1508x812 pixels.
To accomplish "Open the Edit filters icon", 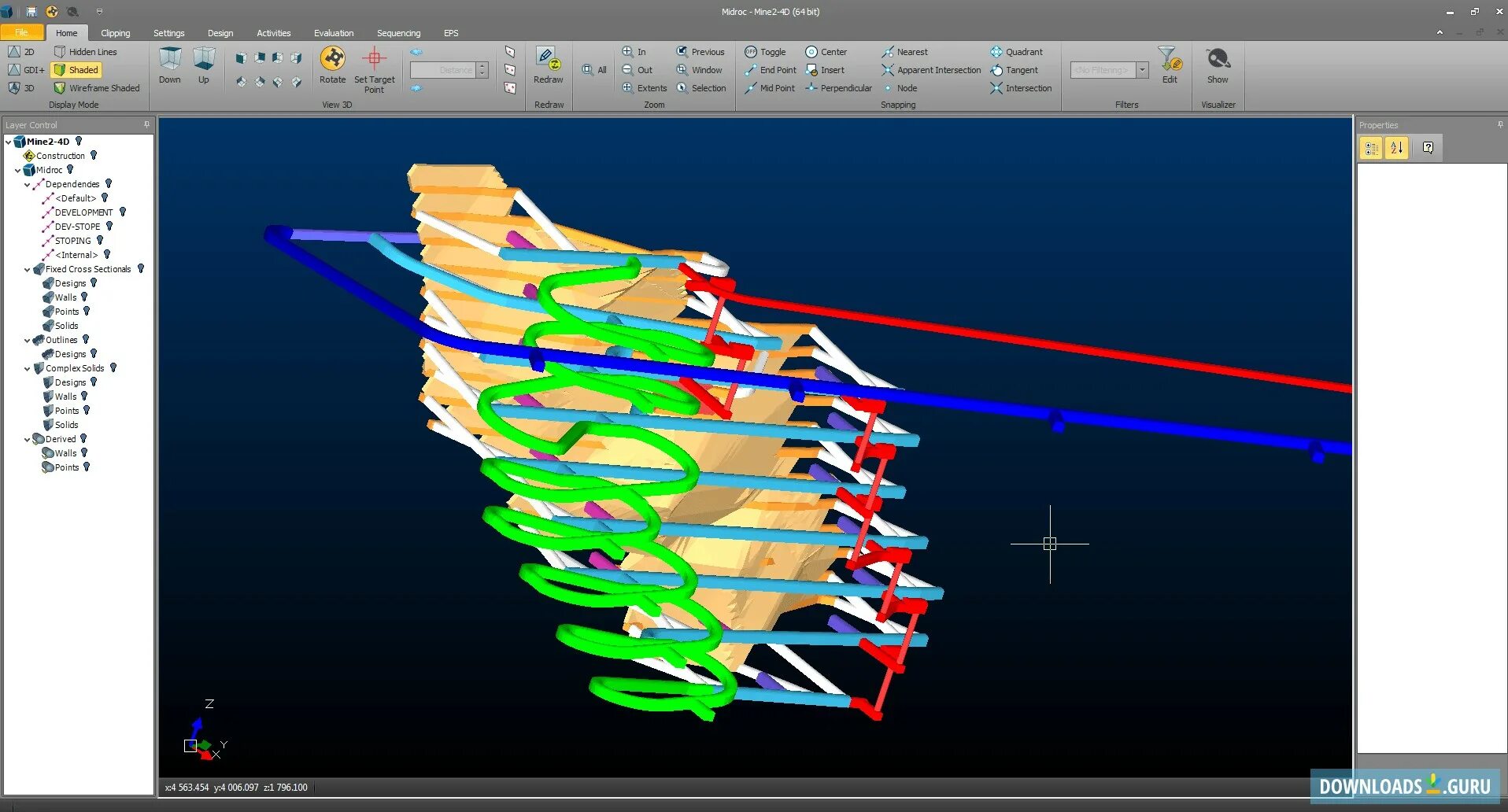I will (x=1170, y=66).
